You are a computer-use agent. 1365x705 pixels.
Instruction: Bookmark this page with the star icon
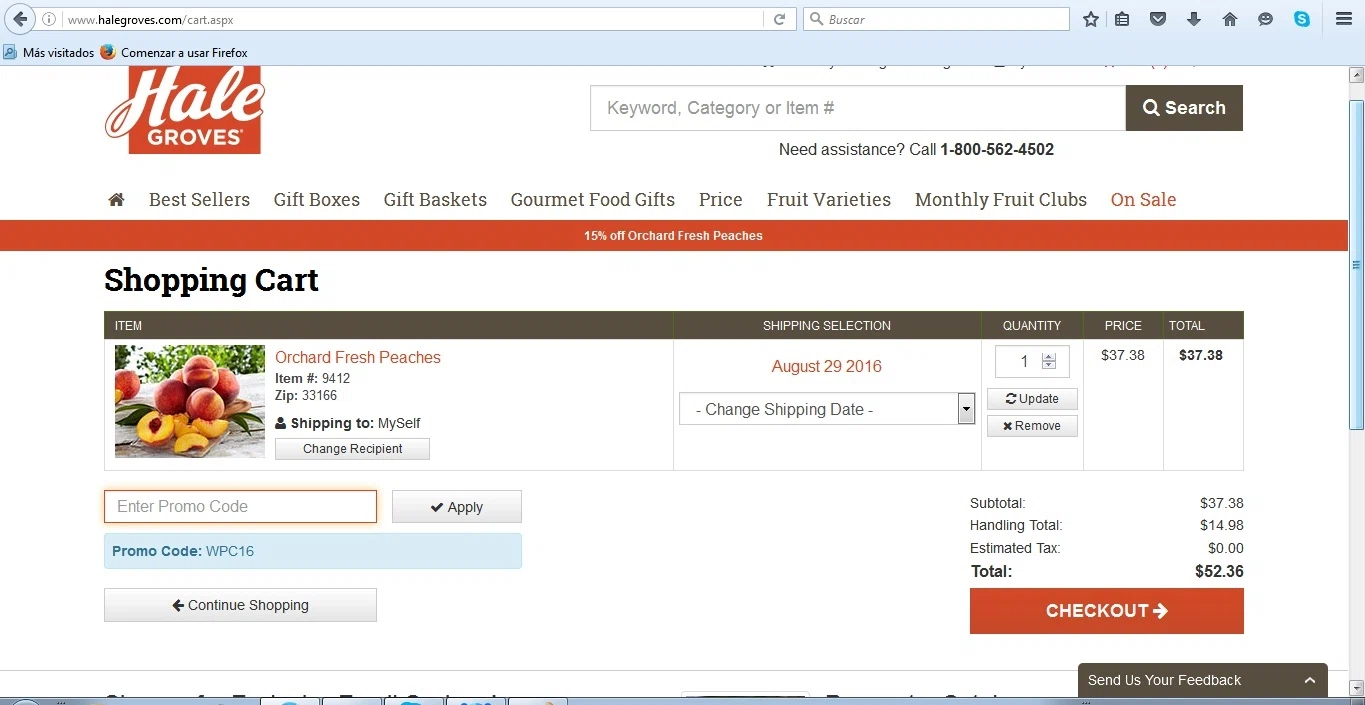[1091, 19]
